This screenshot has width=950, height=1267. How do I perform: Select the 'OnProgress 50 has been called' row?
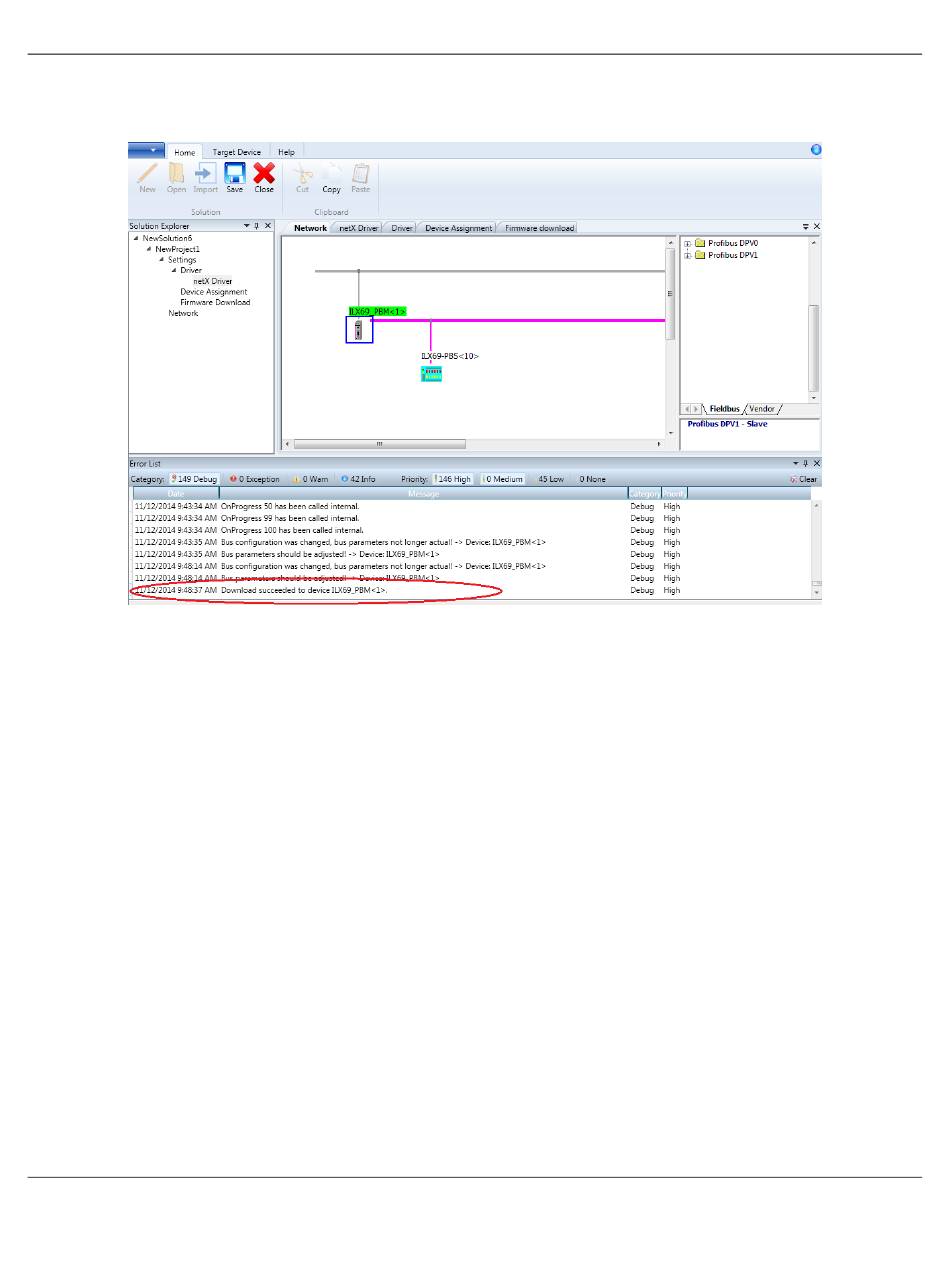click(x=471, y=506)
